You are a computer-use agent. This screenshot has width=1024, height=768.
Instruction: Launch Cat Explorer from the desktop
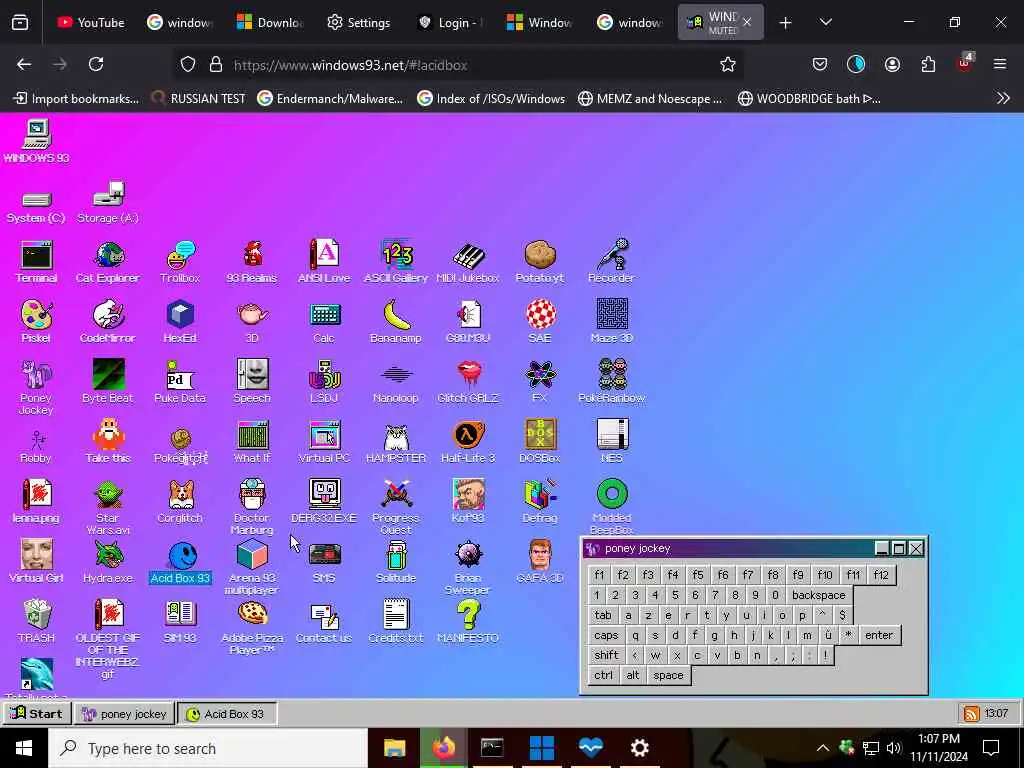108,261
